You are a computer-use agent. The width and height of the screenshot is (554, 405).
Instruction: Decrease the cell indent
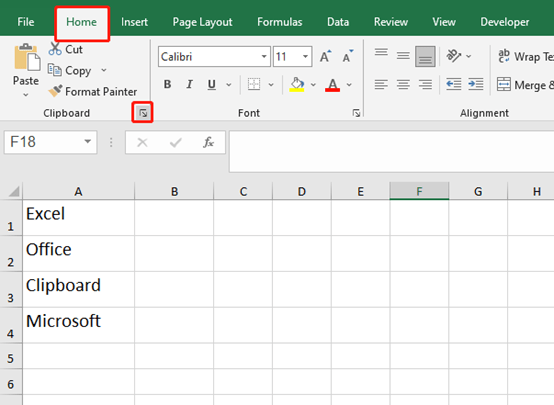click(x=454, y=84)
